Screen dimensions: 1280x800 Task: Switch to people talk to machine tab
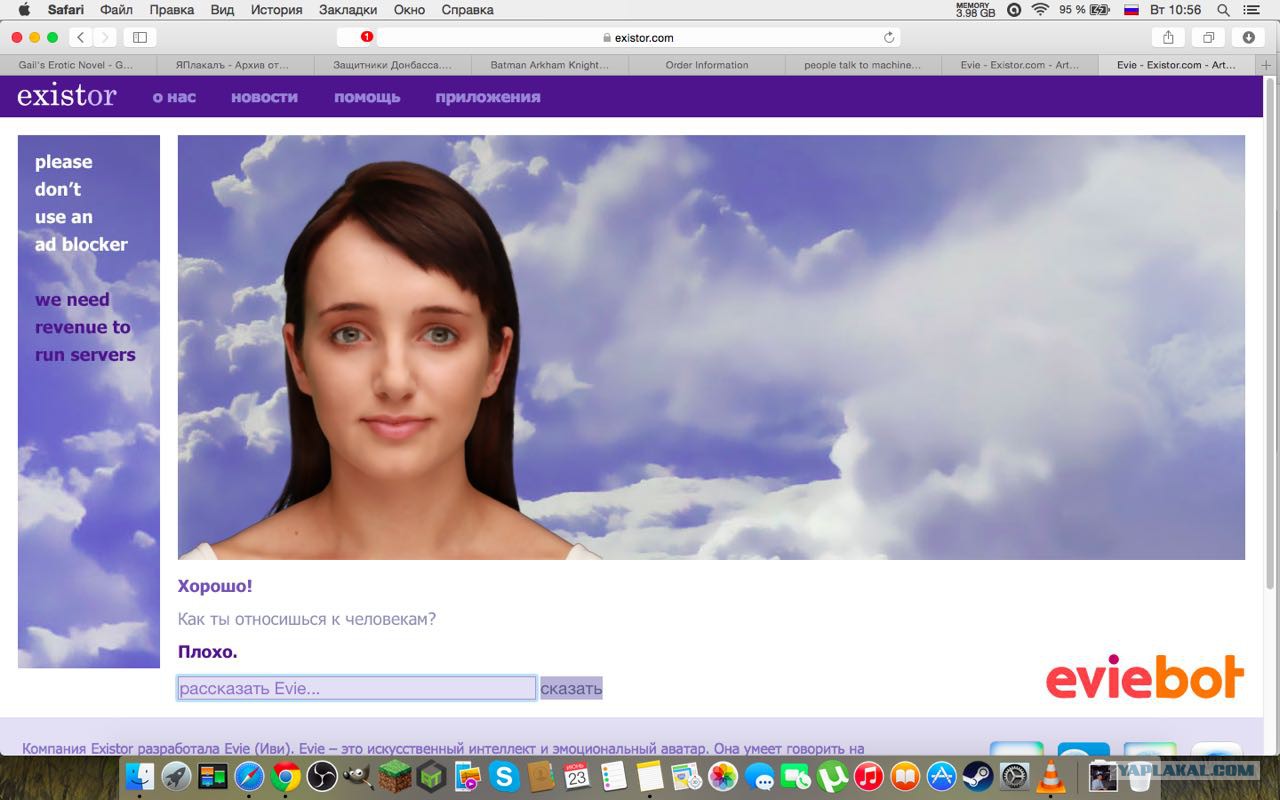[863, 65]
